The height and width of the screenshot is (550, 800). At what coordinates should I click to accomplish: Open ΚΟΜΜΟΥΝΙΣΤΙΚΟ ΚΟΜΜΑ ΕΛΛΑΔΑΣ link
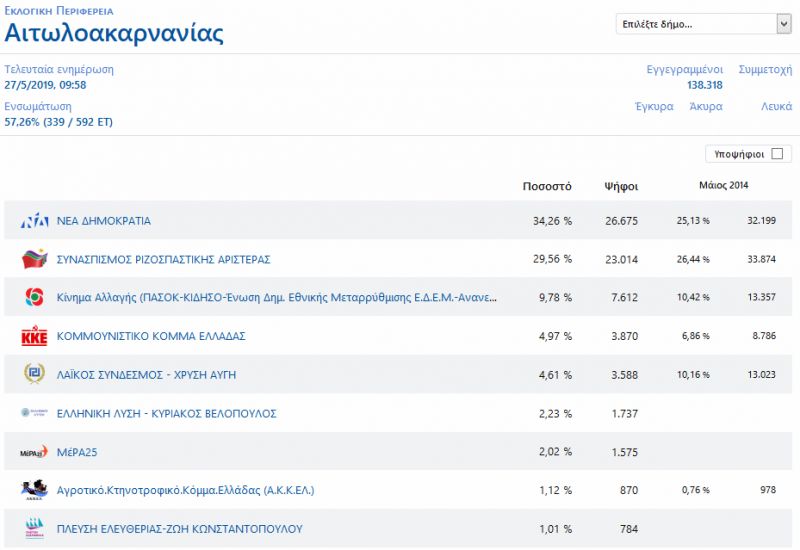[151, 336]
